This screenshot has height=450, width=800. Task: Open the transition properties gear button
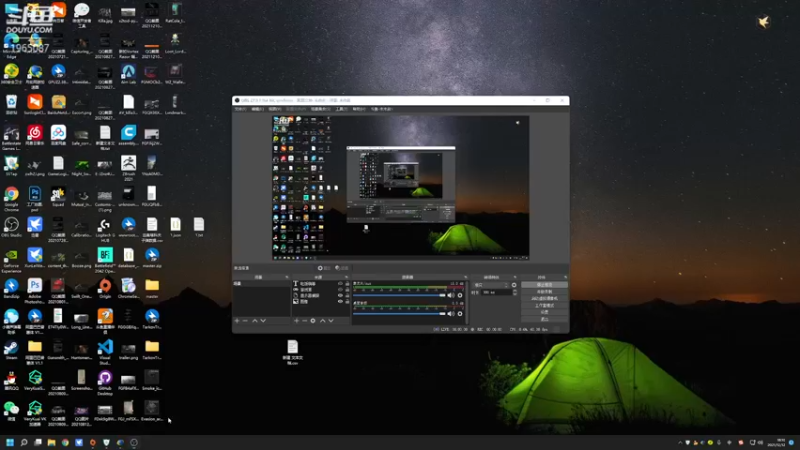click(514, 285)
